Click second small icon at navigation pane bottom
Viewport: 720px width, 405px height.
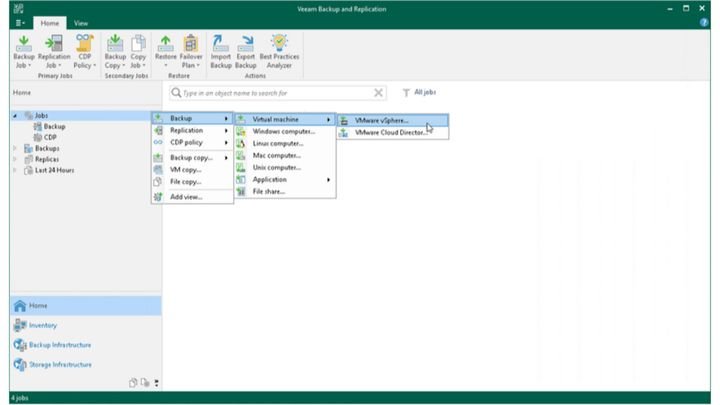pyautogui.click(x=145, y=382)
